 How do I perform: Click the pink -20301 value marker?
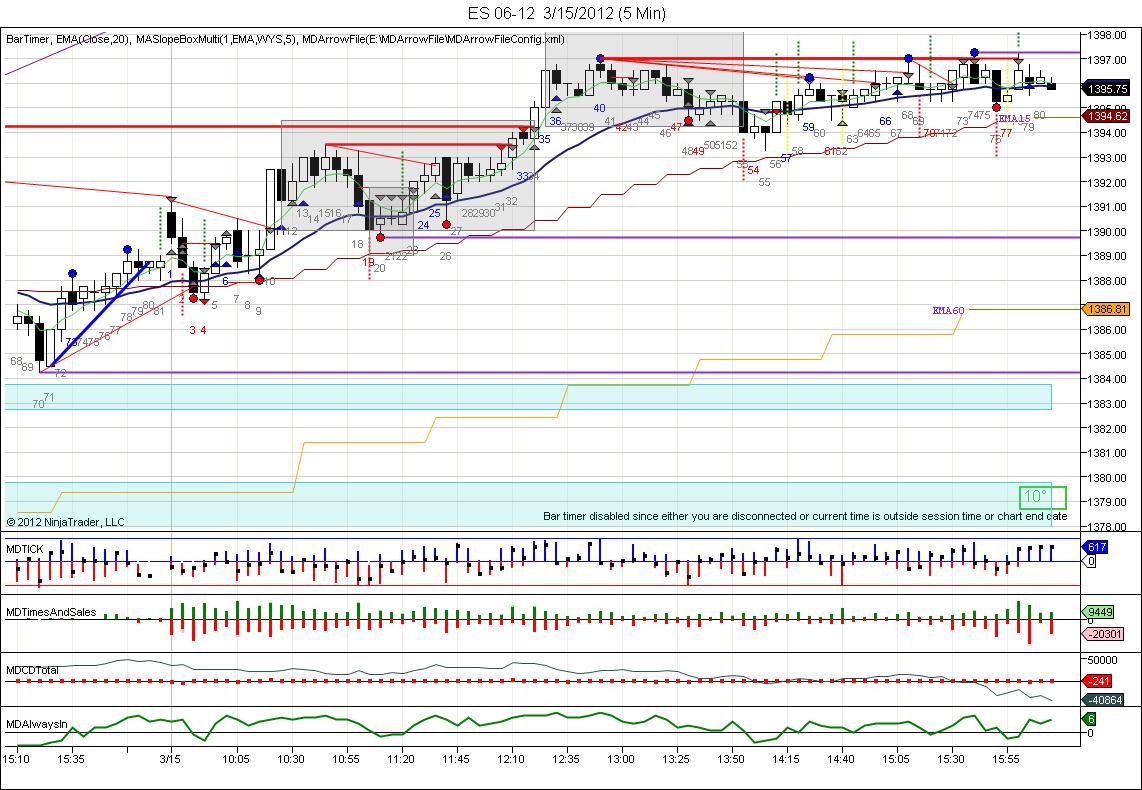tap(1103, 634)
